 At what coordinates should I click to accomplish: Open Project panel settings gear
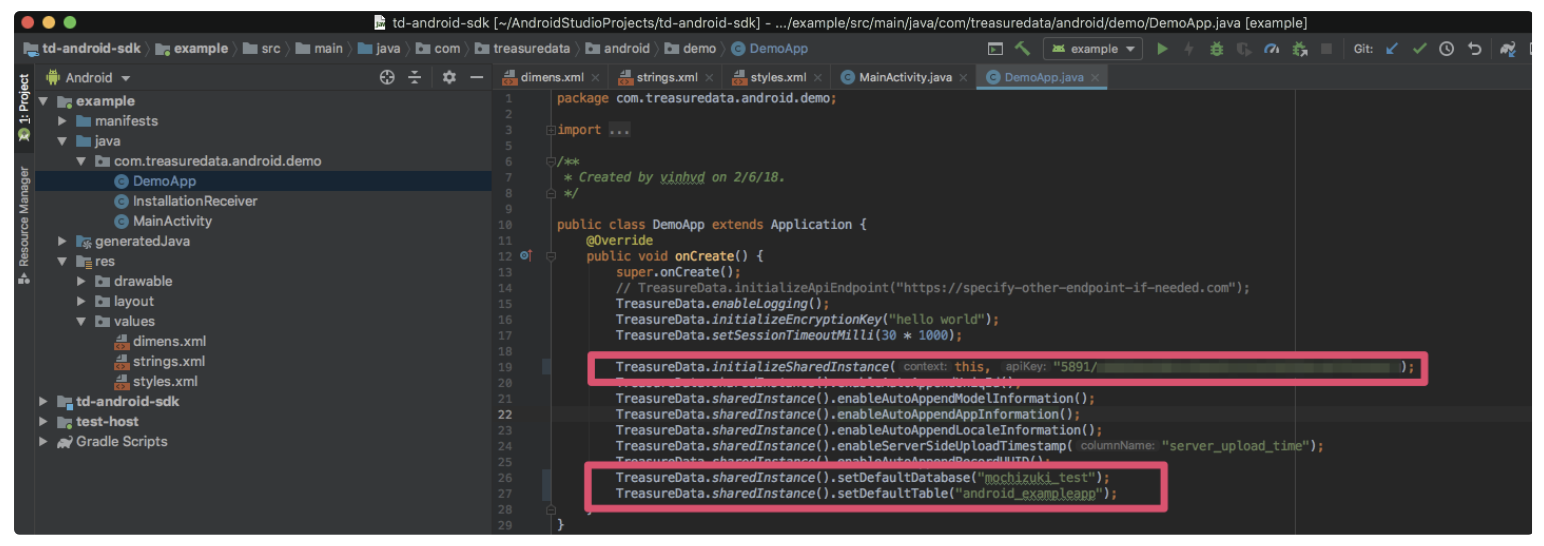[449, 78]
